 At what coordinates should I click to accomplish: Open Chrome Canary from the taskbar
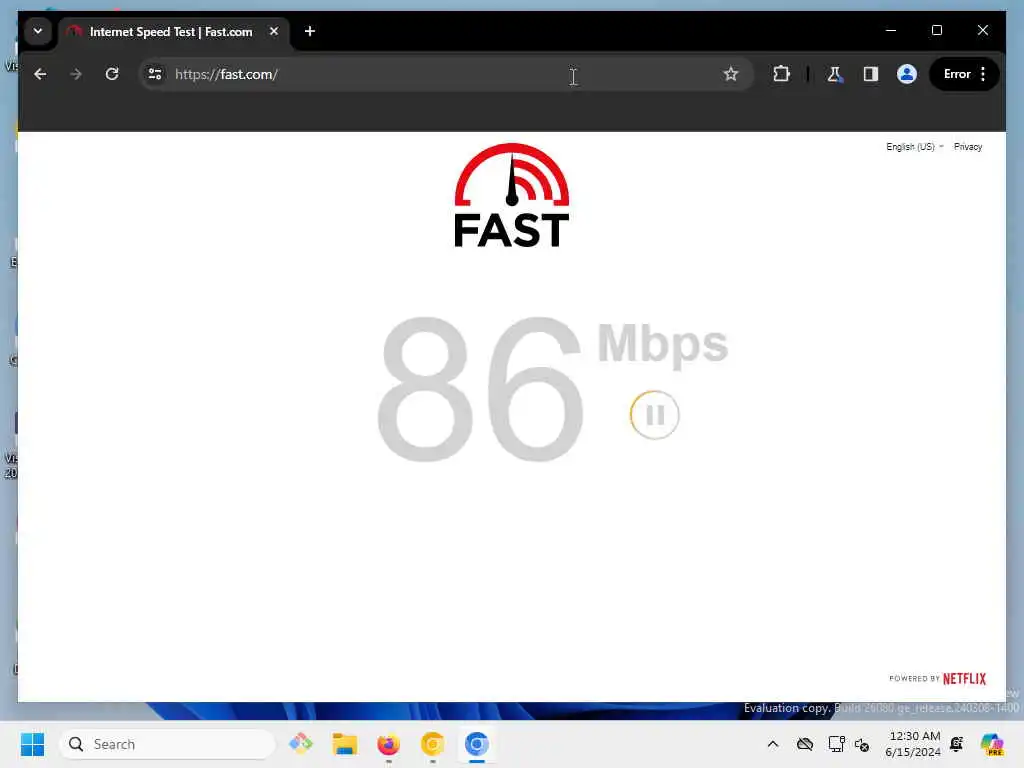[x=432, y=744]
